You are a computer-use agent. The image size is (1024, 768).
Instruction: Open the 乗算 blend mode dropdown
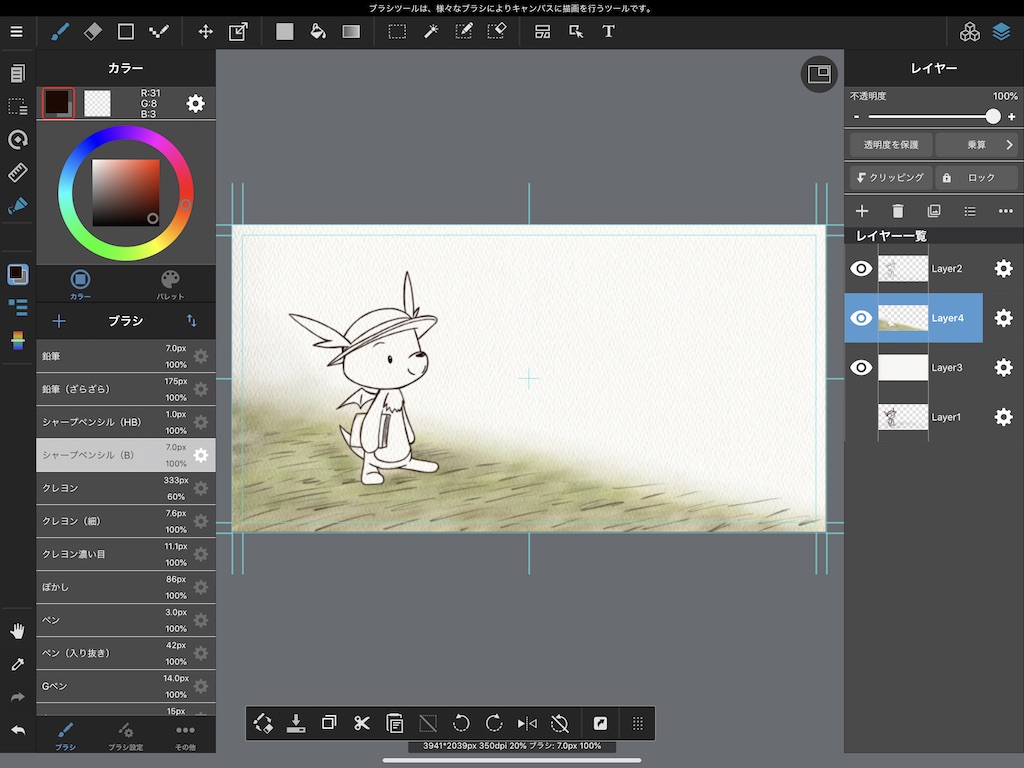[x=977, y=145]
